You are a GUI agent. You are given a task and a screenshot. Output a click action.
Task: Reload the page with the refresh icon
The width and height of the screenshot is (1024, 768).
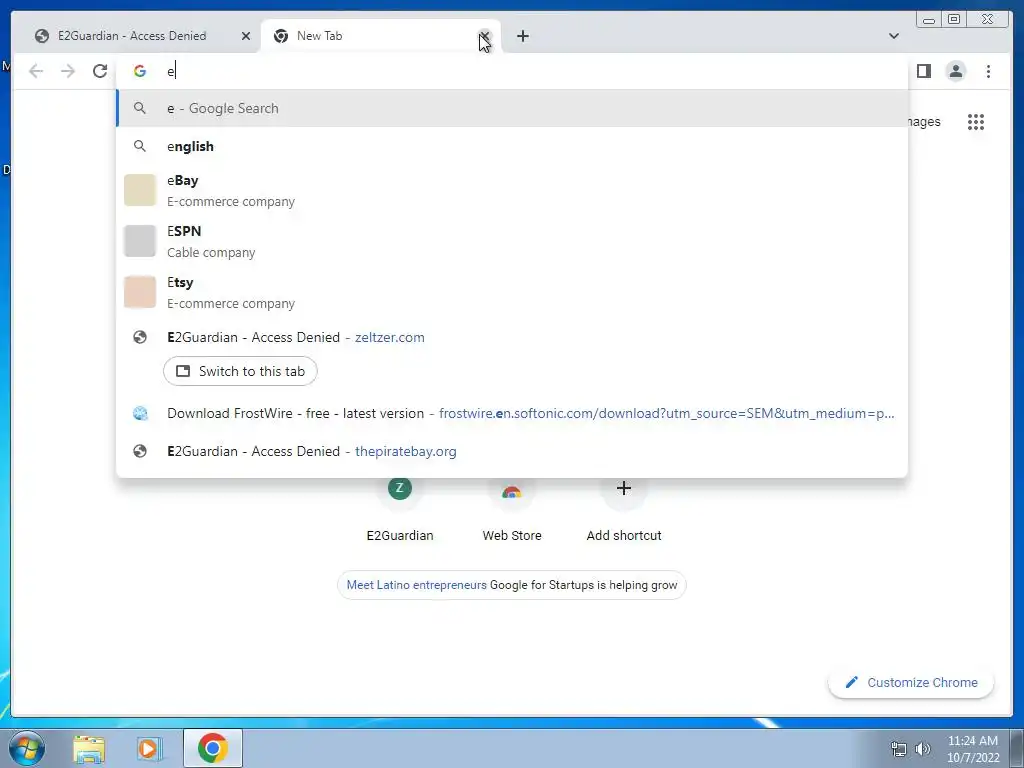coord(100,71)
